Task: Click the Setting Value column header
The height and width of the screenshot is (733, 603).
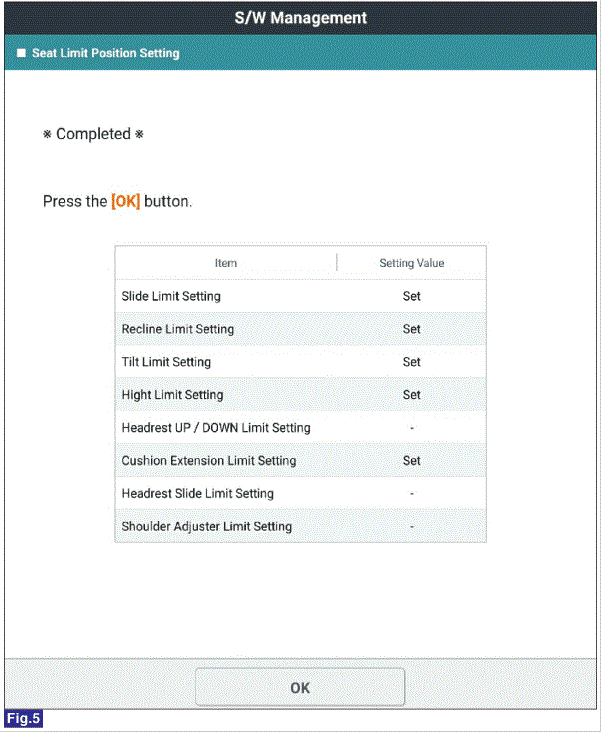Action: (x=412, y=263)
